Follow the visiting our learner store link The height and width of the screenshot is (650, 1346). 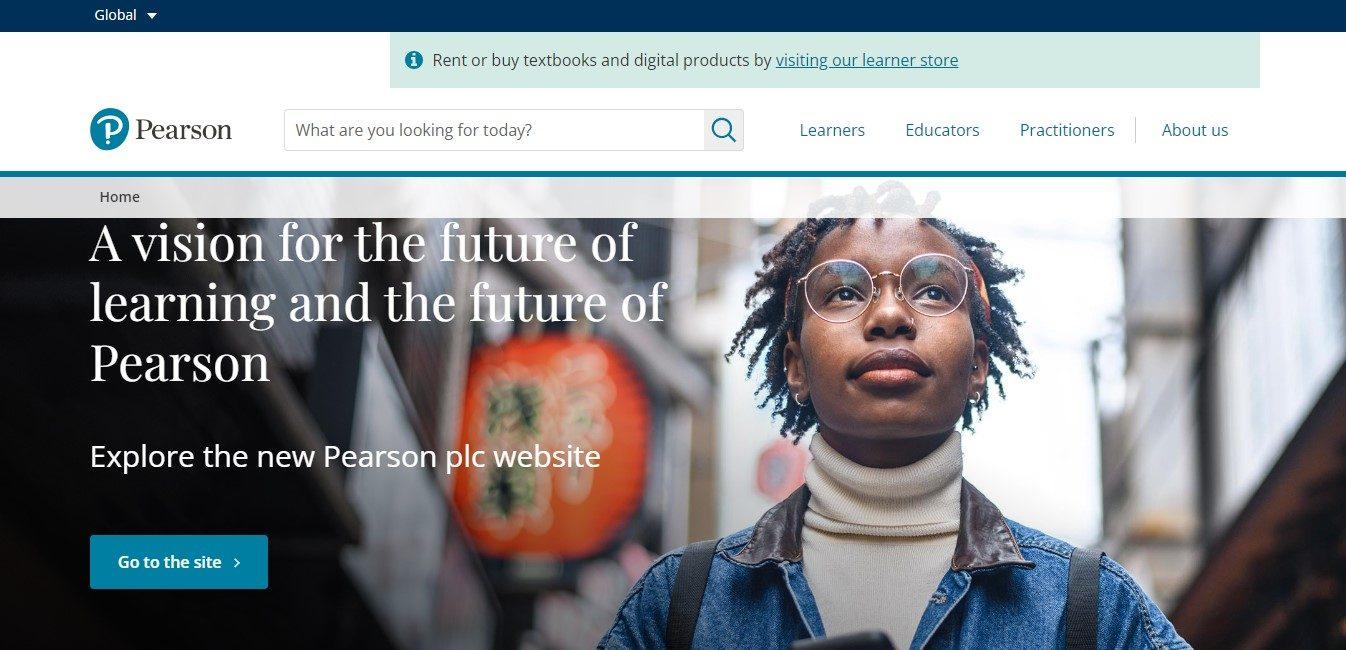click(866, 60)
